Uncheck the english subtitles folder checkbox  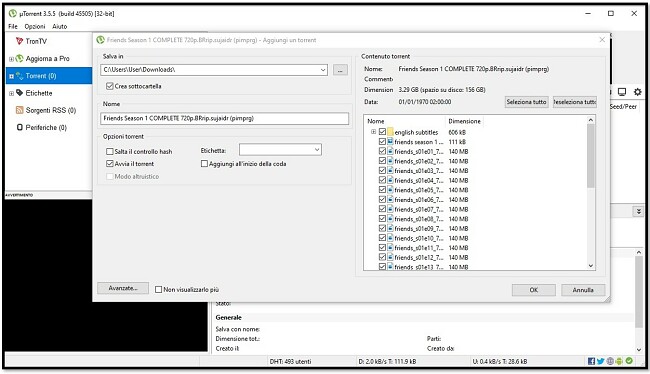click(382, 132)
